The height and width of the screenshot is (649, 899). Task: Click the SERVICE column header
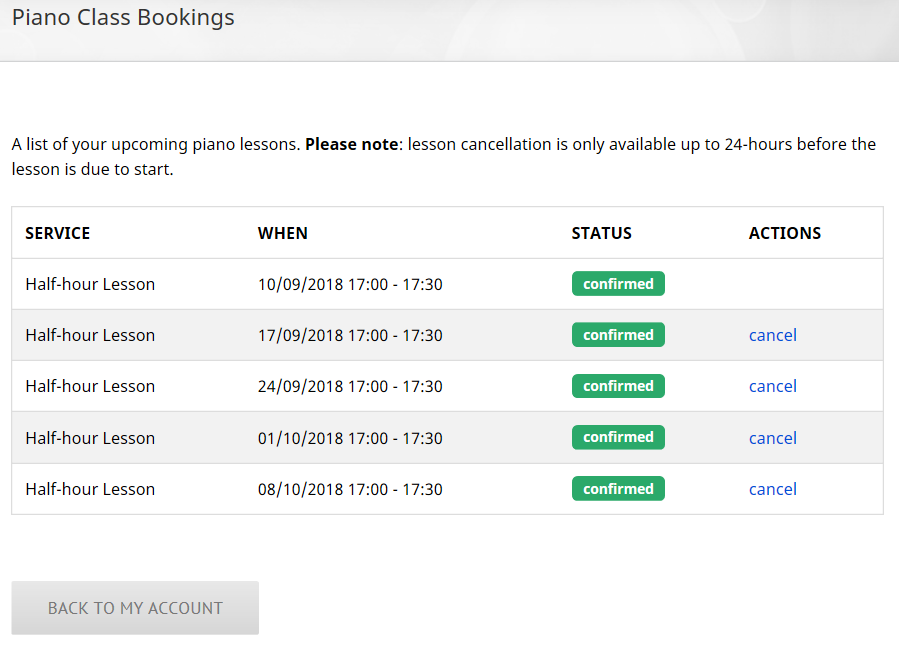pyautogui.click(x=57, y=232)
